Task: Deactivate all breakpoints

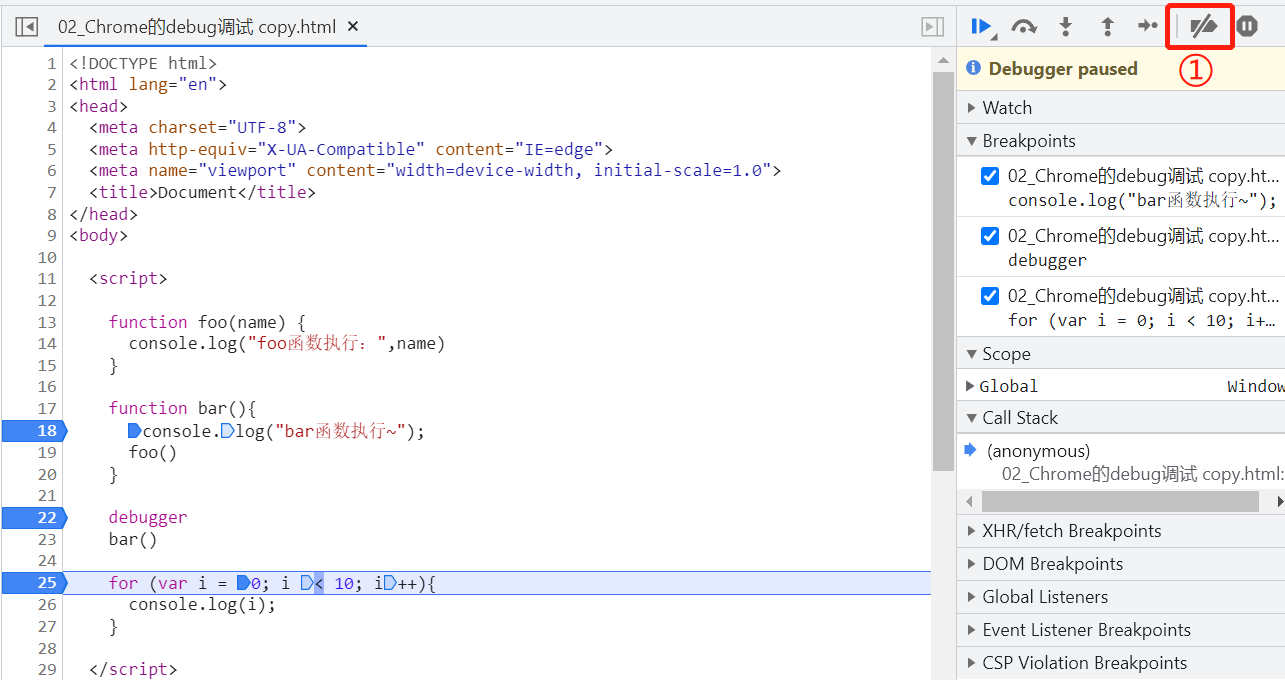Action: [1199, 27]
